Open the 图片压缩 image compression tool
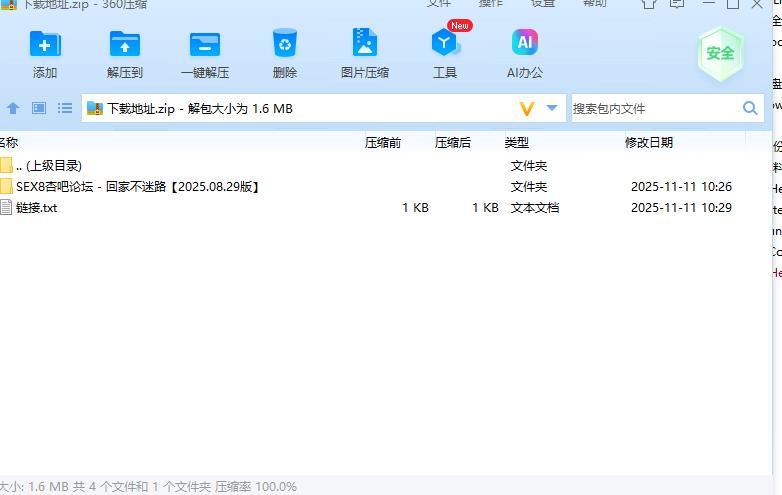This screenshot has width=782, height=495. pos(365,45)
